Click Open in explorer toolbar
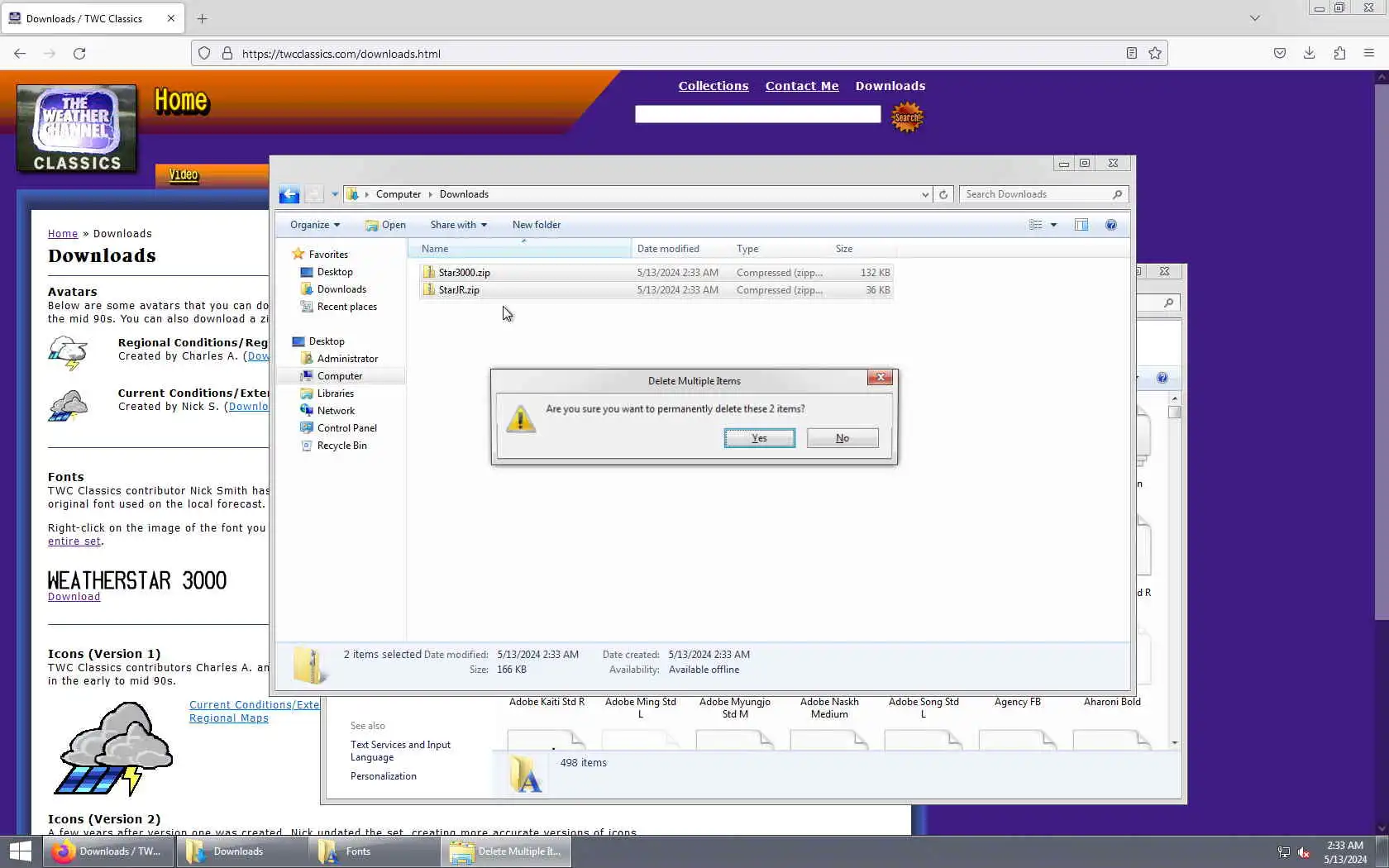 (386, 225)
